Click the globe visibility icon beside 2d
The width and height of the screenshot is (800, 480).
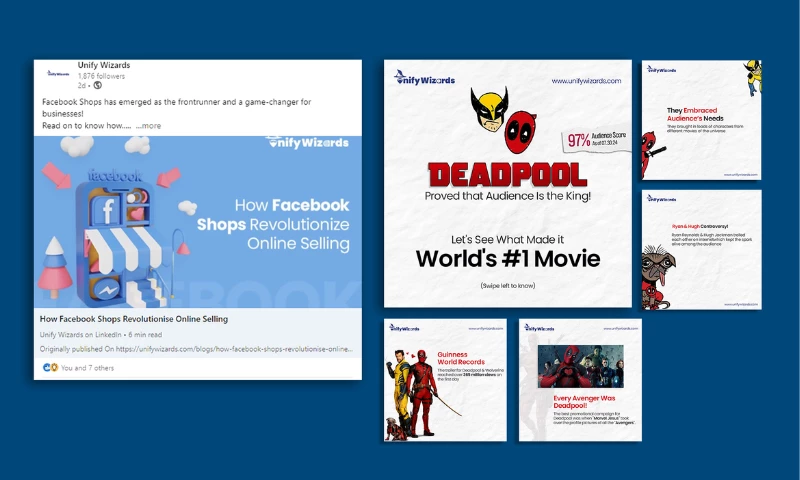click(97, 85)
